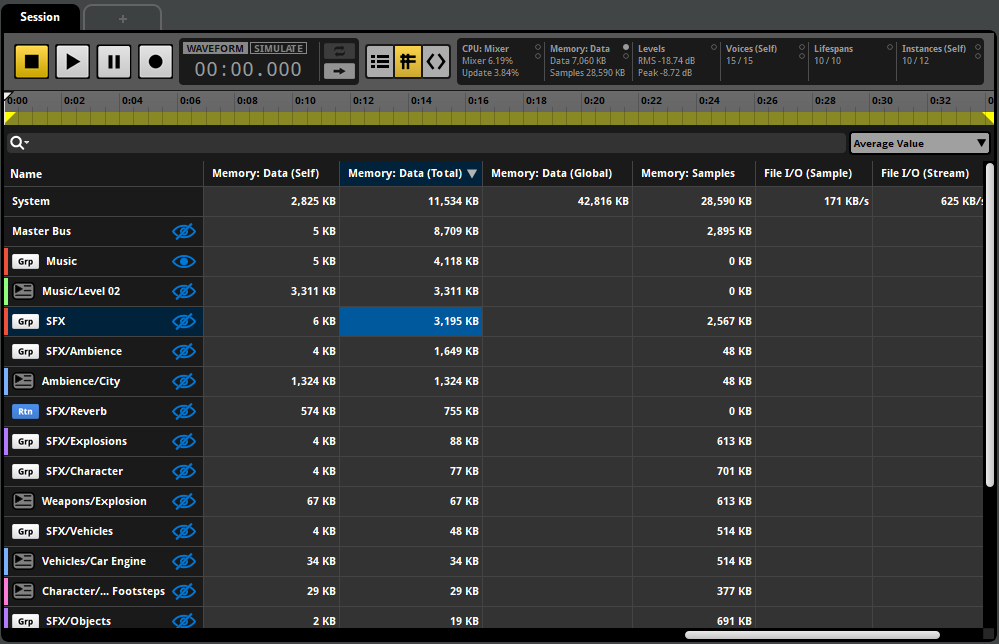Open the API capture code view icon
999x644 pixels.
(x=436, y=61)
